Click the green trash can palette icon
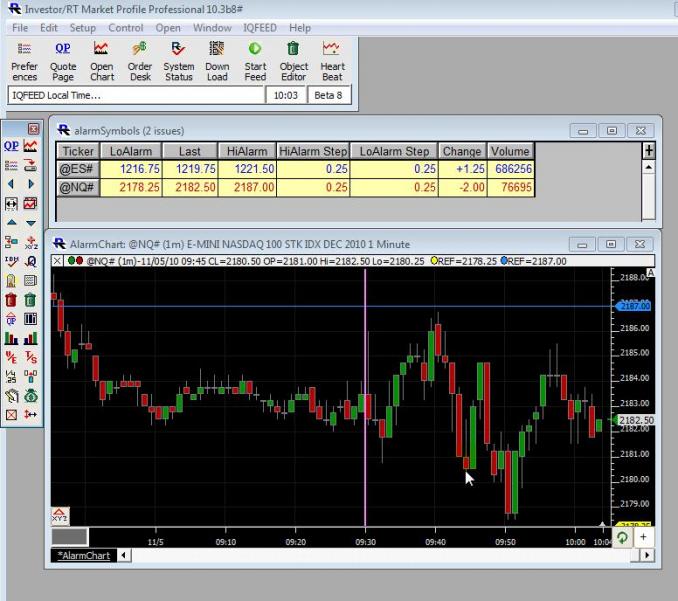This screenshot has height=601, width=678. (30, 300)
